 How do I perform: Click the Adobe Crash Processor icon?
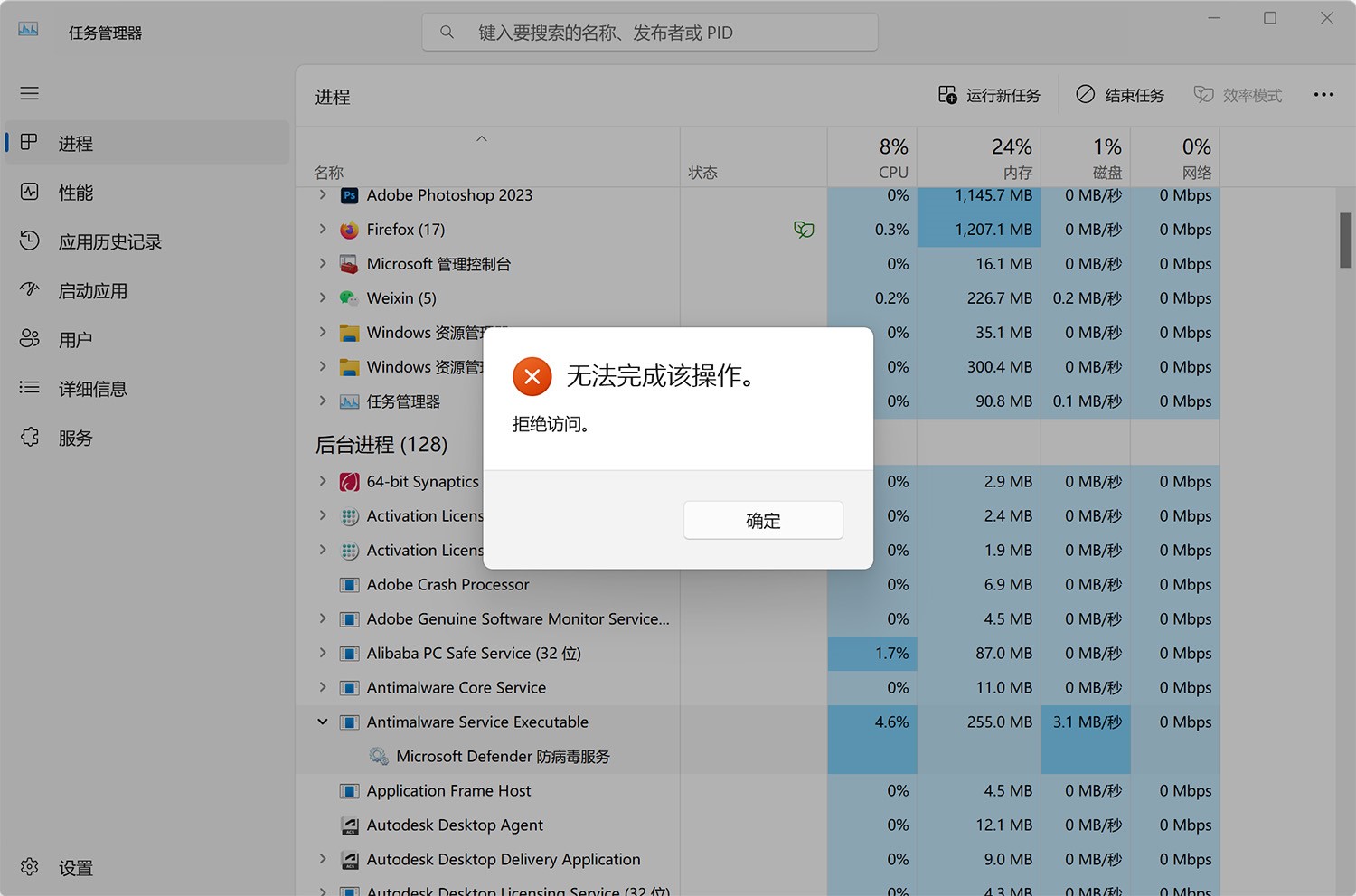(x=349, y=585)
